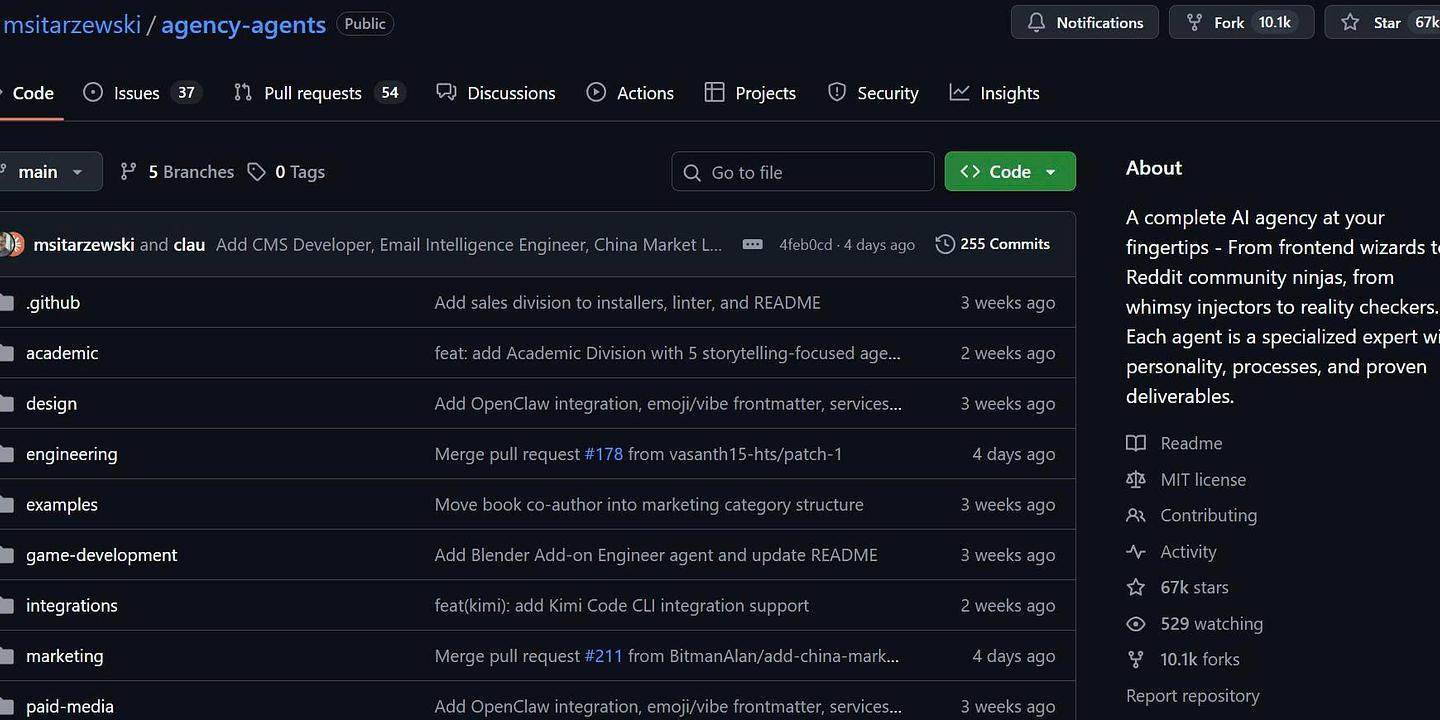Open the examples folder
This screenshot has height=720, width=1440.
point(62,504)
